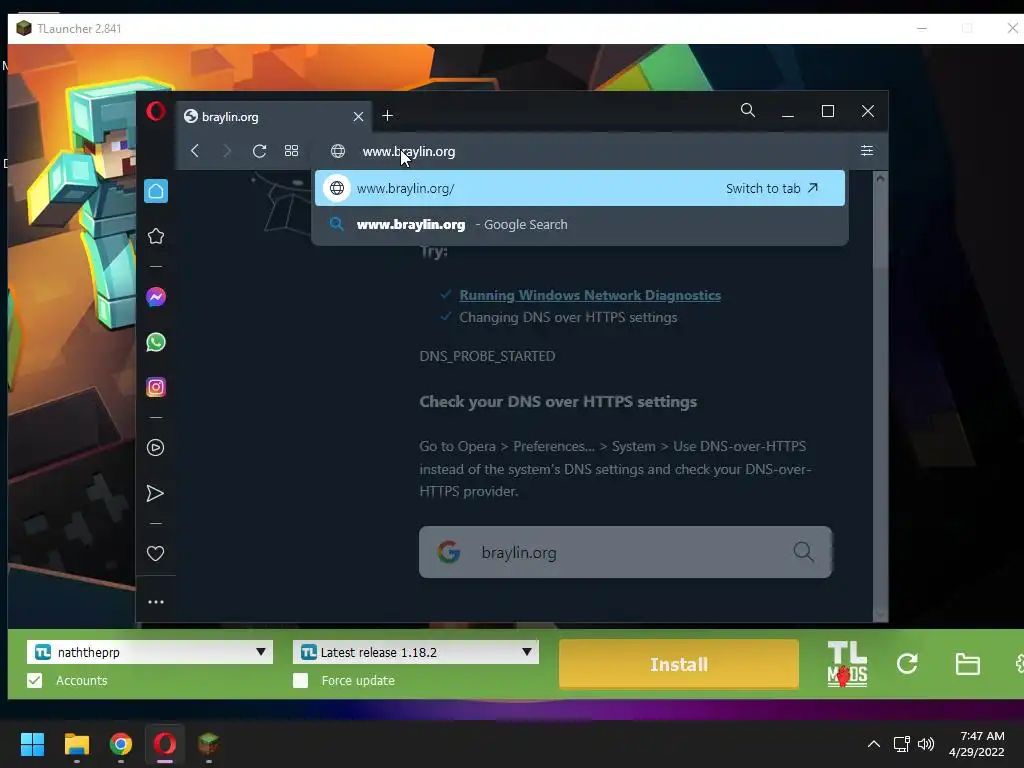Viewport: 1024px width, 768px height.
Task: Open Opera tab search magnifier
Action: 748,110
